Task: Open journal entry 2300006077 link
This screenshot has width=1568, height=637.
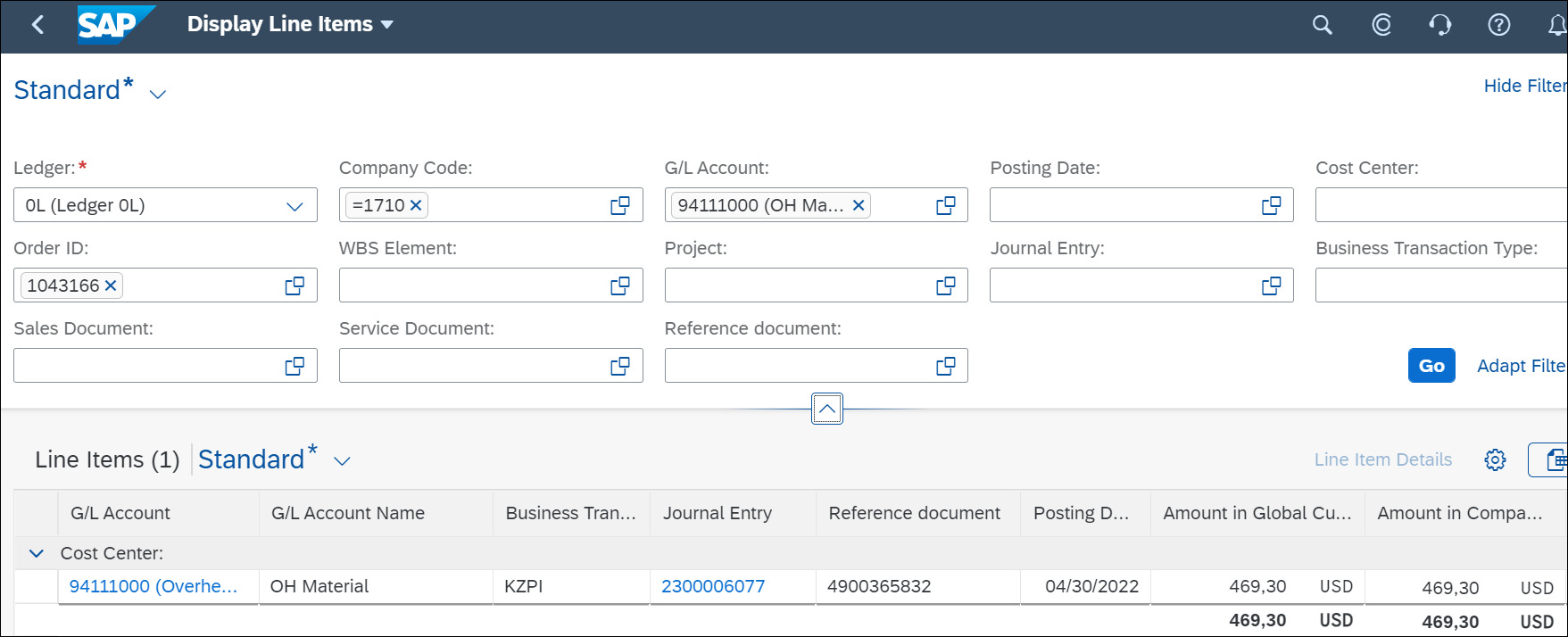Action: [713, 586]
